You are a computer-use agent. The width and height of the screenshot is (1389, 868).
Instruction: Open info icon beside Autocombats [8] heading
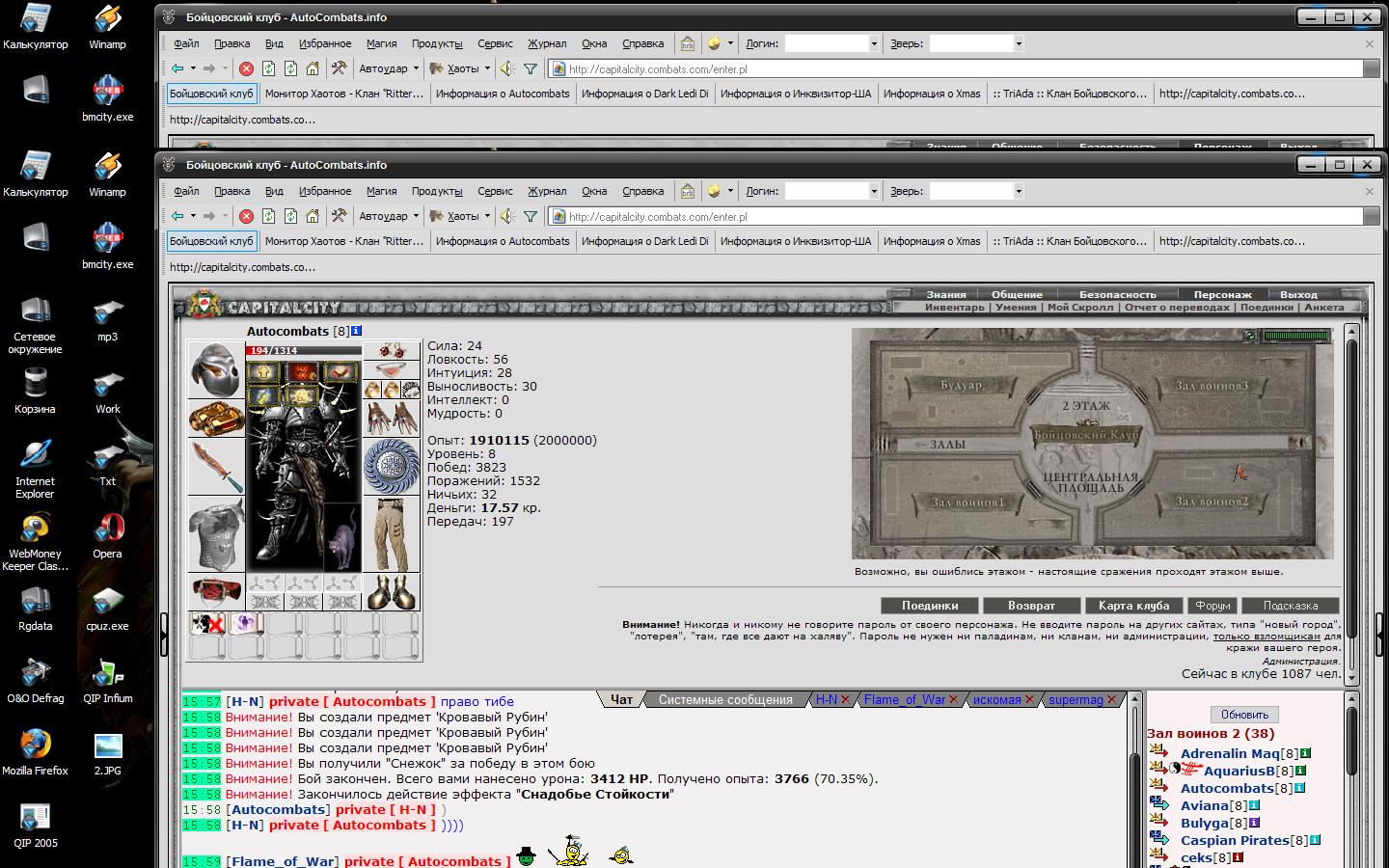coord(356,331)
